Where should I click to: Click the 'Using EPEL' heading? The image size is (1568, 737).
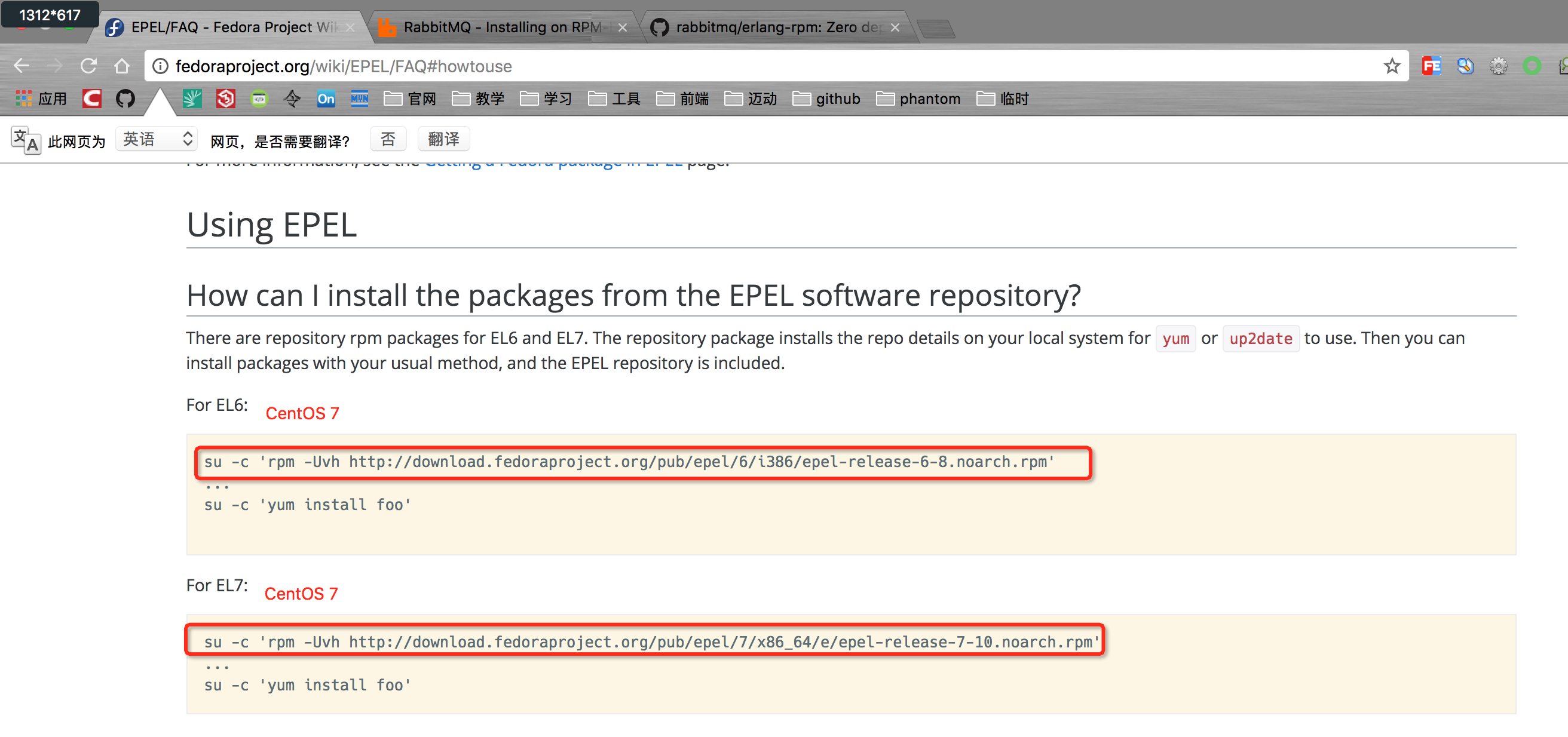pos(271,225)
